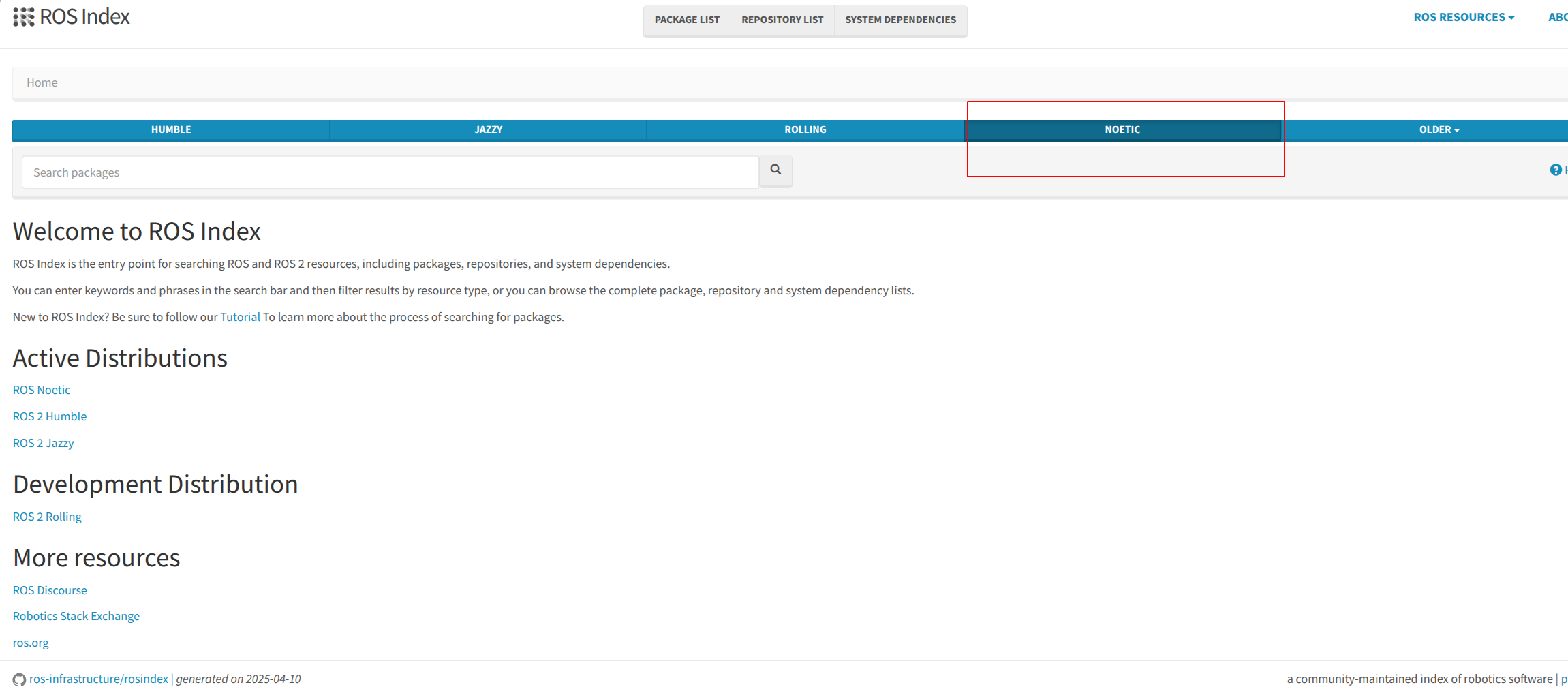The image size is (1568, 689).
Task: Click the ROS Index logo
Action: tap(72, 17)
